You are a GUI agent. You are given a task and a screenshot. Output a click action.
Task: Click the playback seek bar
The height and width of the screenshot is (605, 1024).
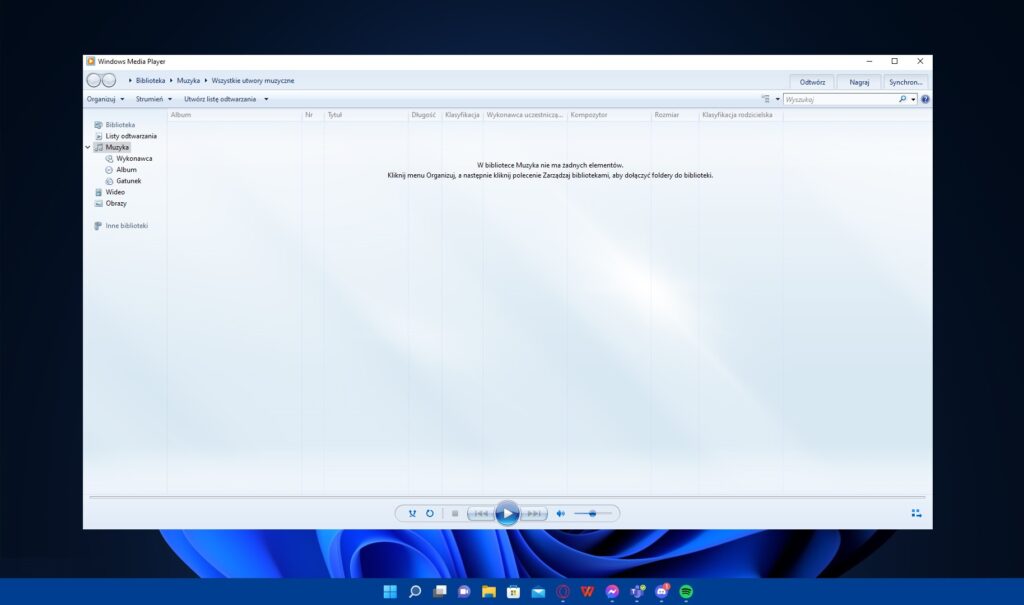[x=507, y=497]
